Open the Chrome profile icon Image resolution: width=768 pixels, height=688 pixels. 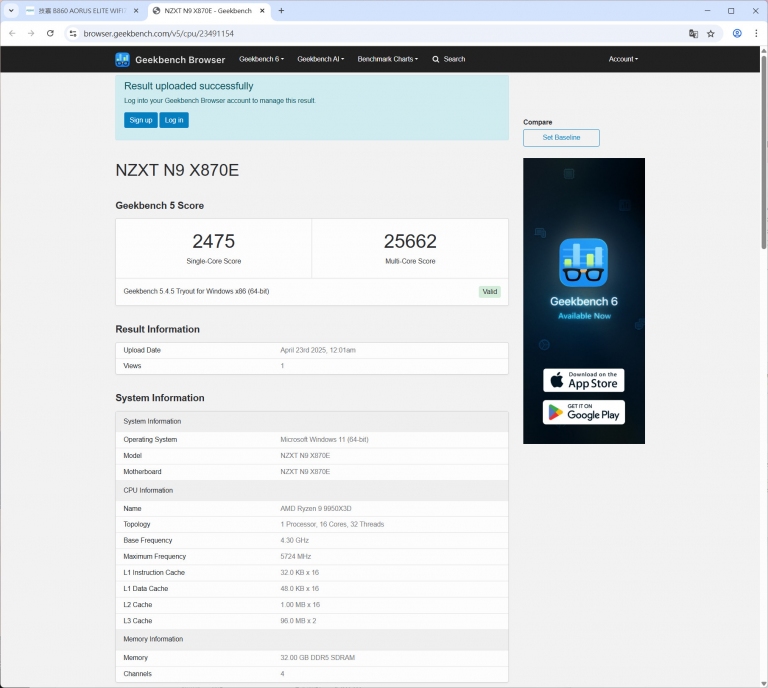737,33
